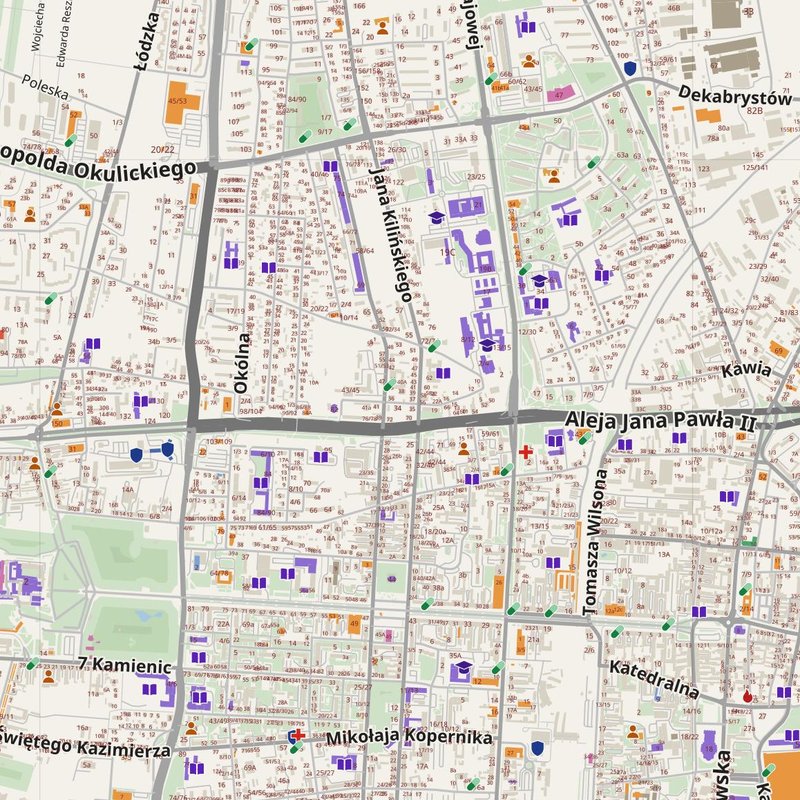This screenshot has height=800, width=800.
Task: Click the Łódzka street label
Action: coord(147,42)
